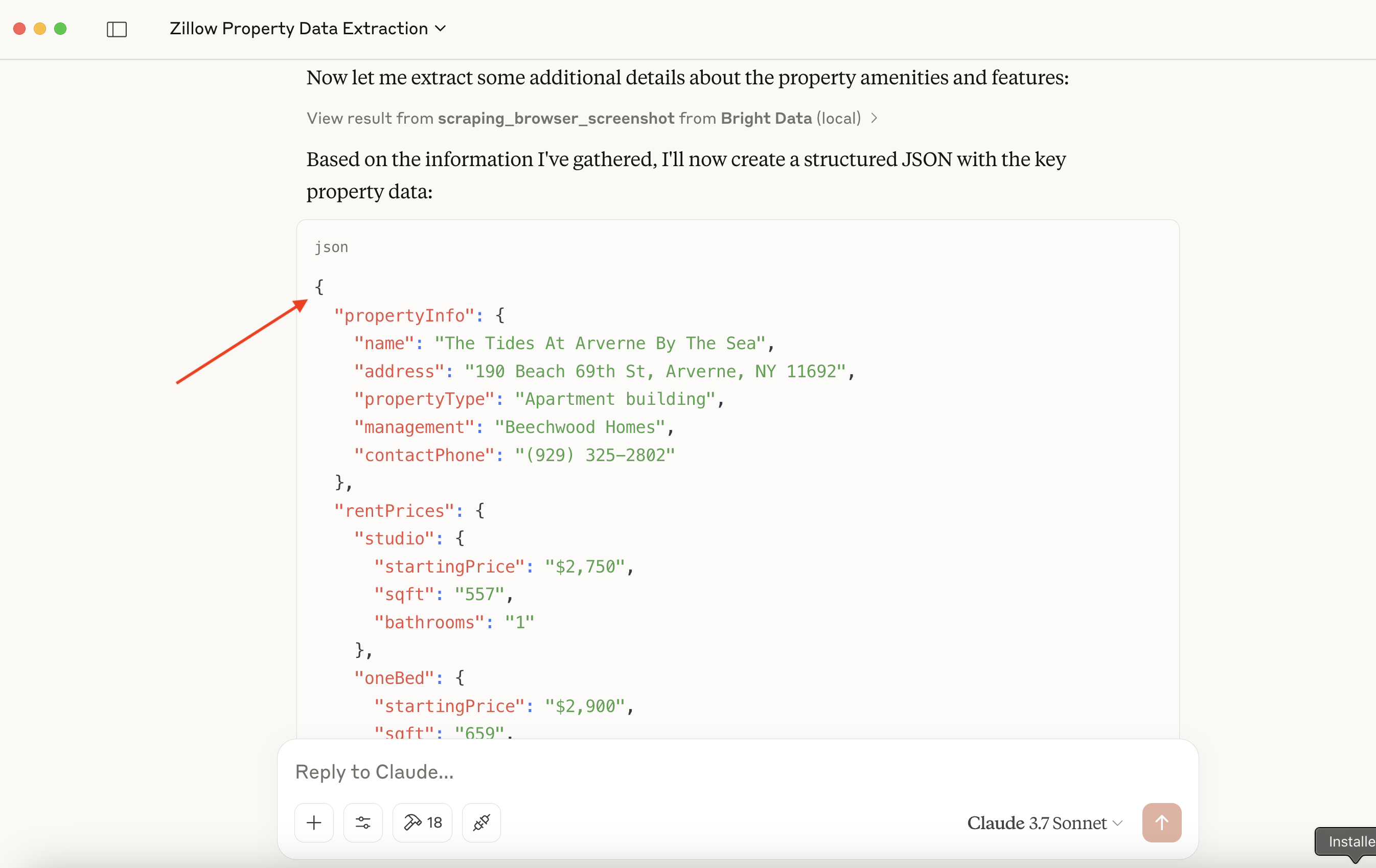
Task: Click the yellow minimize window button
Action: [40, 29]
